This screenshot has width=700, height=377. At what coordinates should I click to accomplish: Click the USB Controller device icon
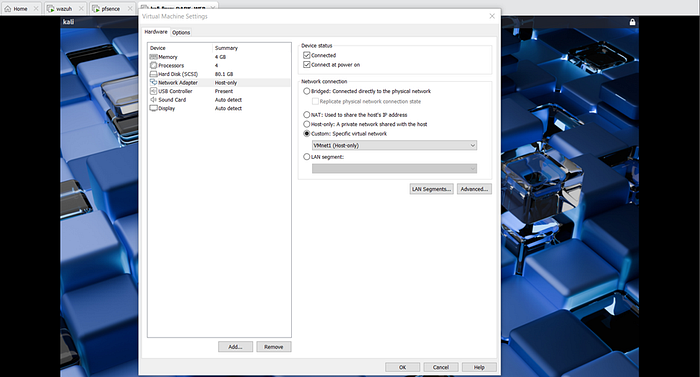click(154, 91)
